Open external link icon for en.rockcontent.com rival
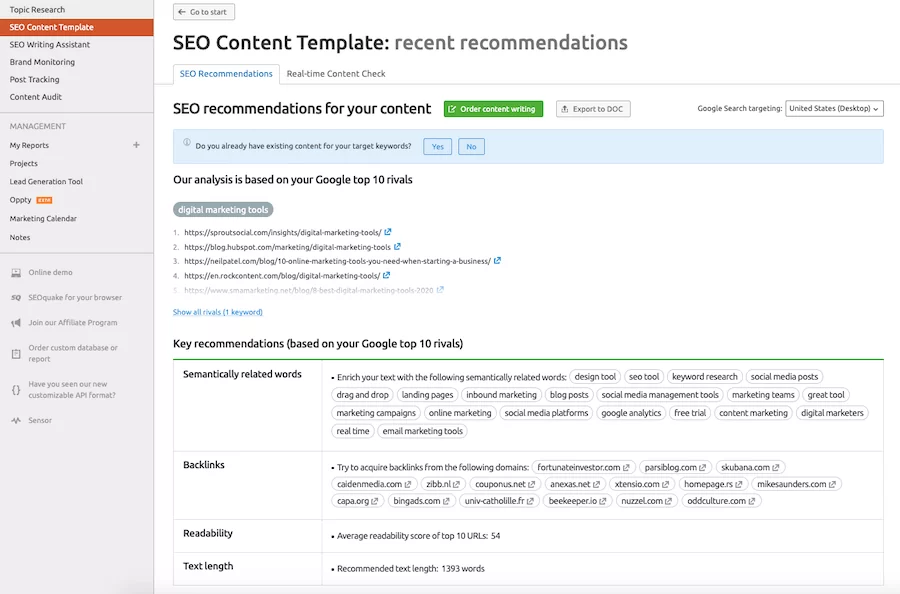Screen dimensions: 900x594 386,275
